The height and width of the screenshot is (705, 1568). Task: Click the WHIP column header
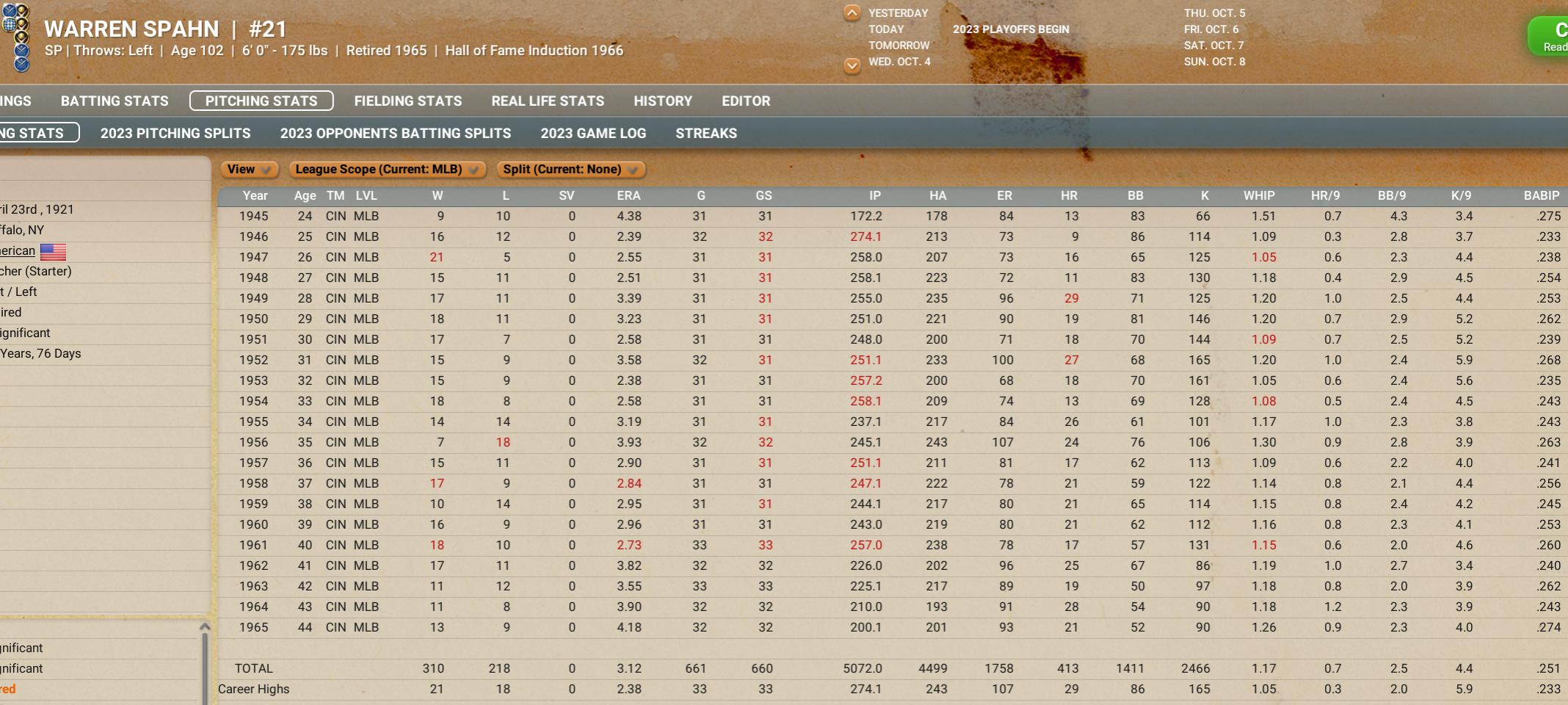[x=1258, y=196]
